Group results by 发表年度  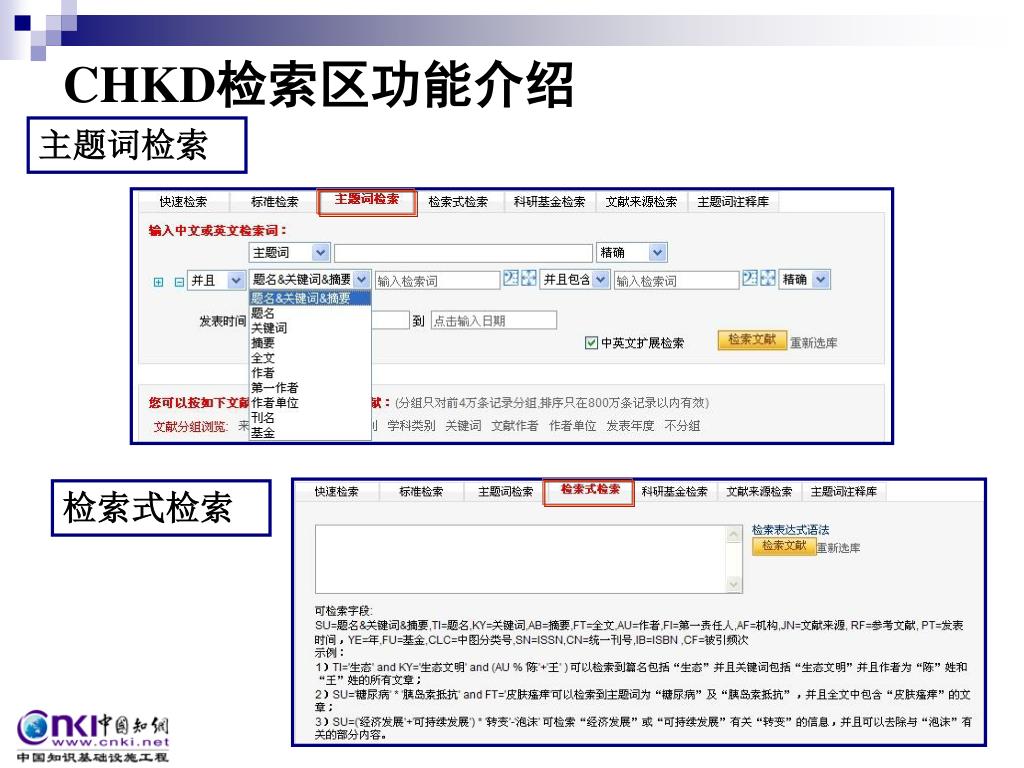coord(630,426)
